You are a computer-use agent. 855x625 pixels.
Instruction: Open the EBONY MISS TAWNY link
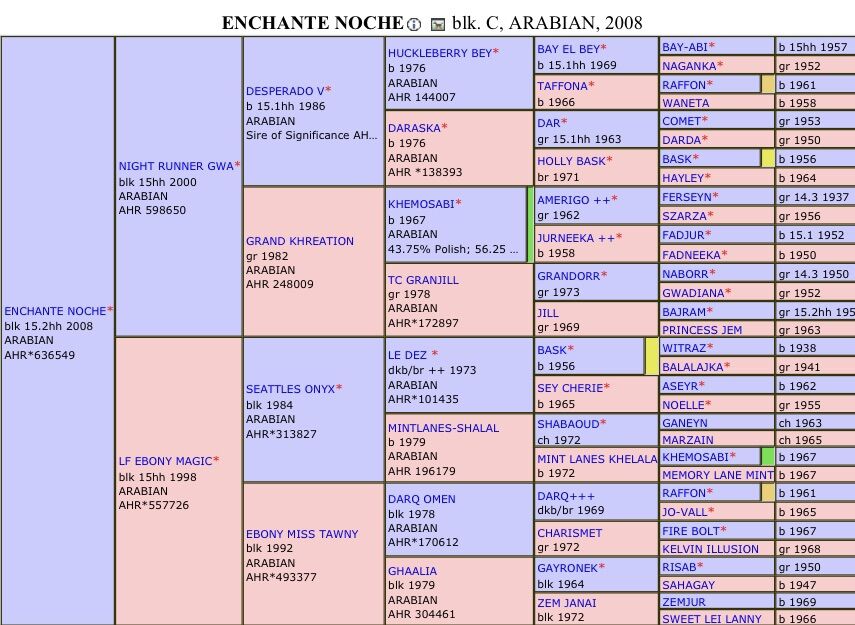pos(302,534)
